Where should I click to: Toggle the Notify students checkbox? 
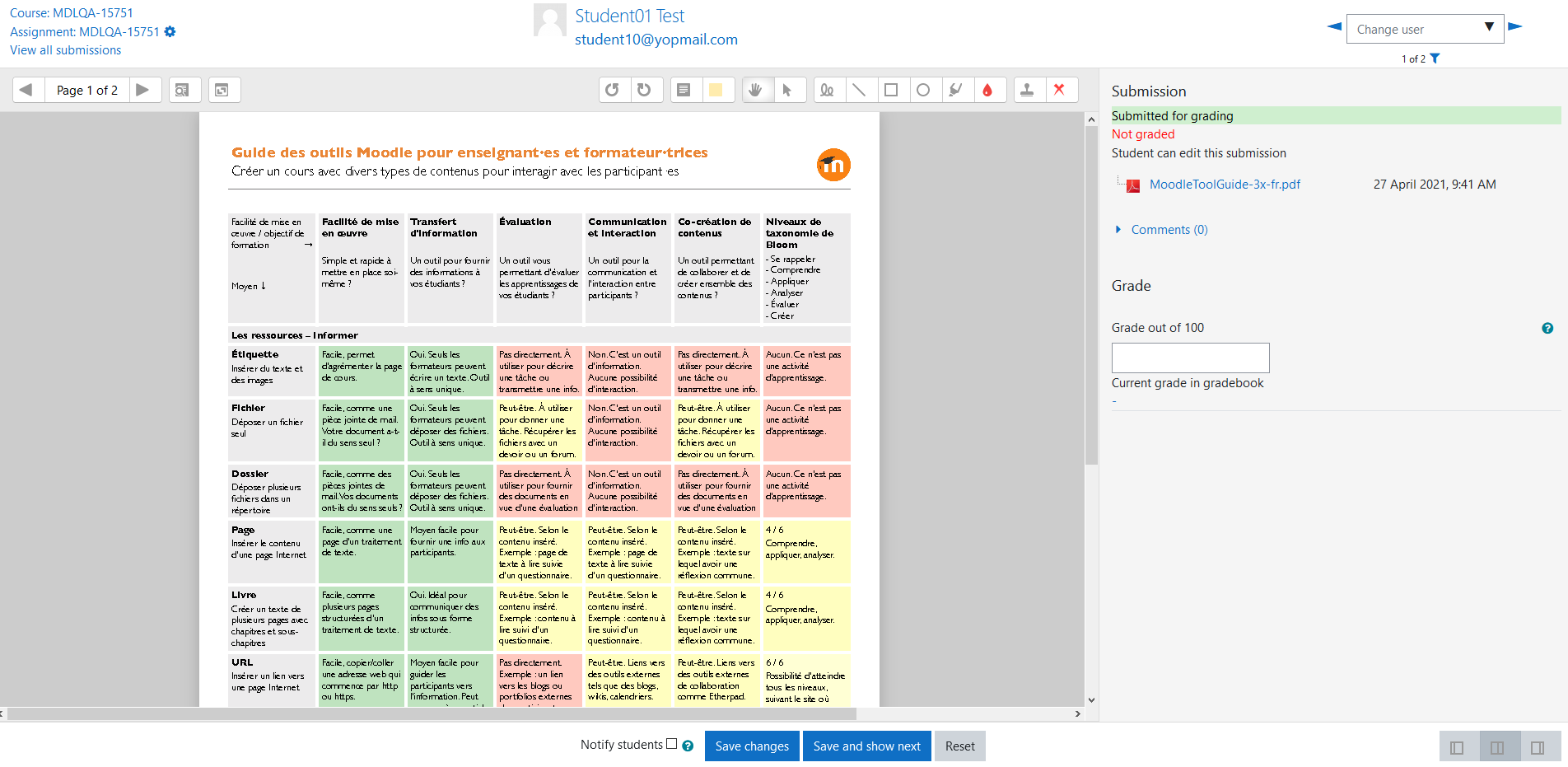tap(672, 744)
